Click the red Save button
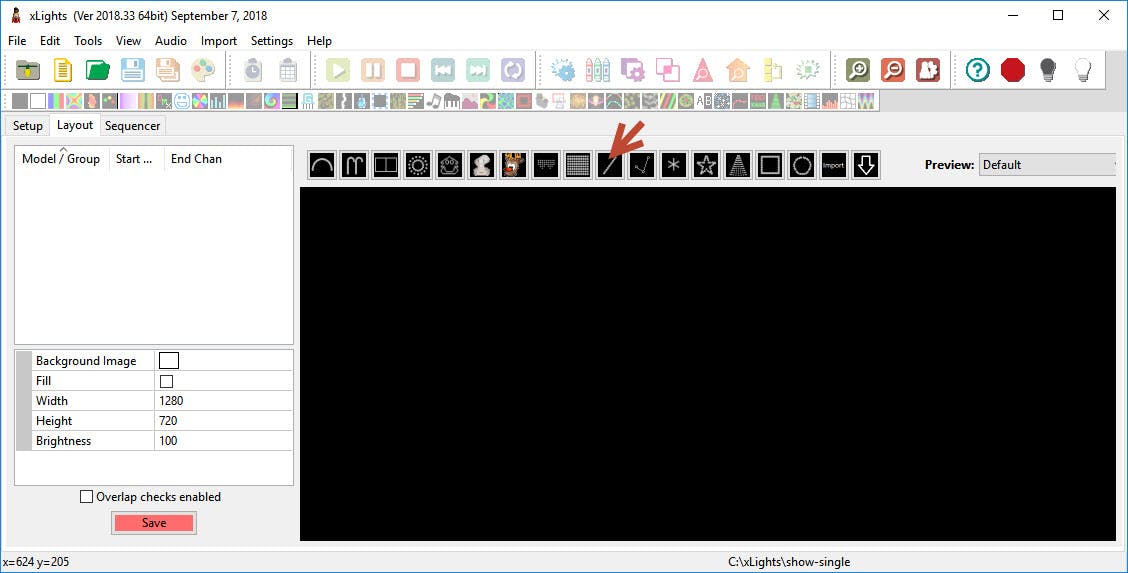Viewport: 1128px width, 573px height. (153, 523)
